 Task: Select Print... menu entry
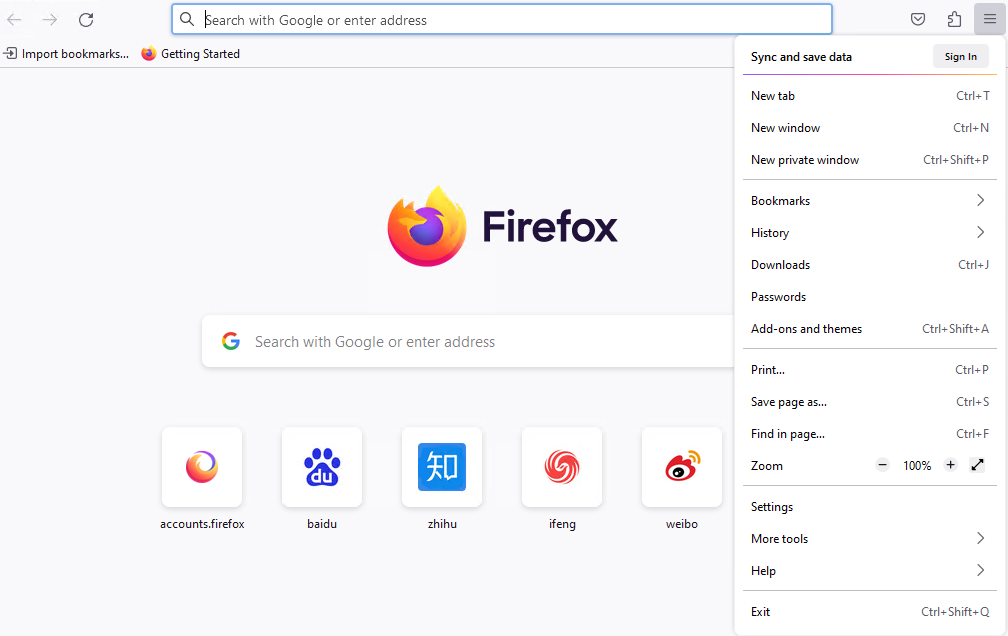[870, 370]
